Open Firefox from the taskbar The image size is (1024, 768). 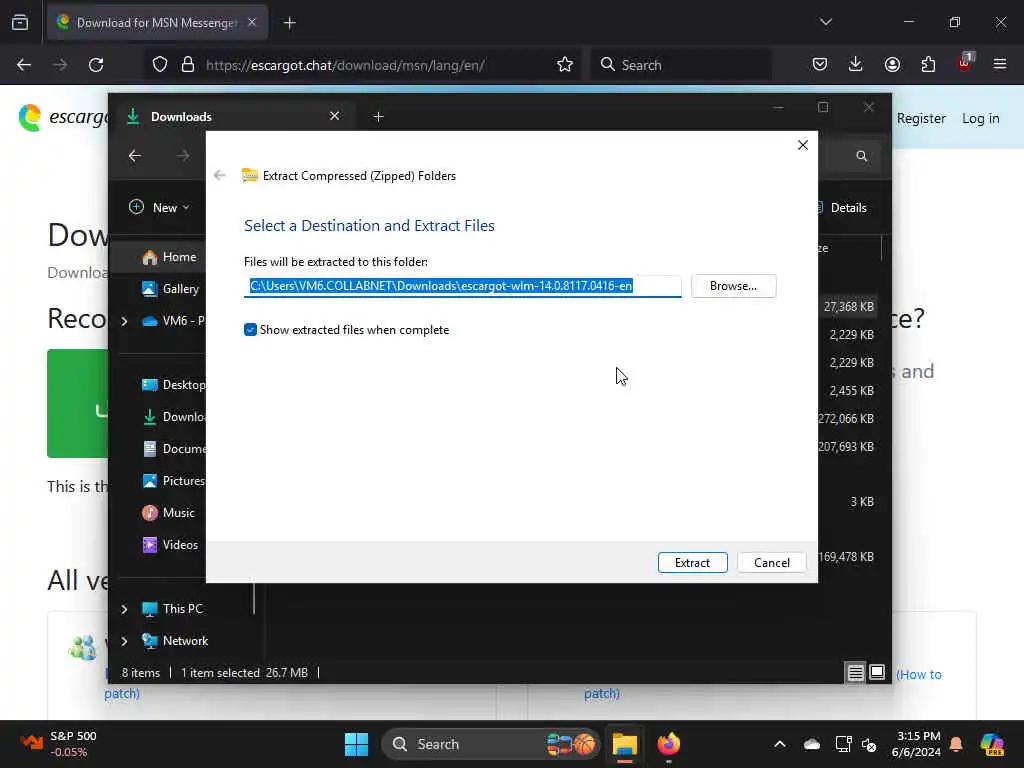click(x=668, y=744)
